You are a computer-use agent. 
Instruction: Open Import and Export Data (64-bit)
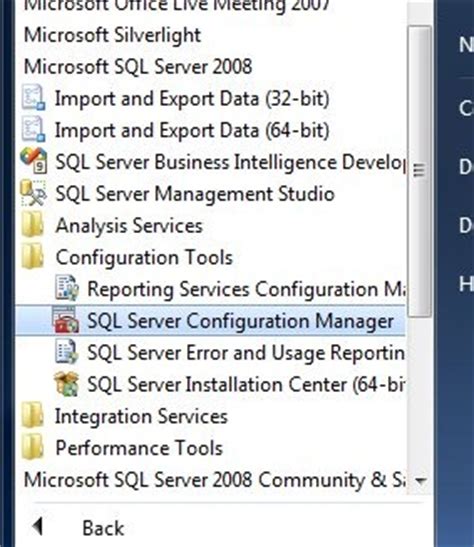pyautogui.click(x=192, y=130)
